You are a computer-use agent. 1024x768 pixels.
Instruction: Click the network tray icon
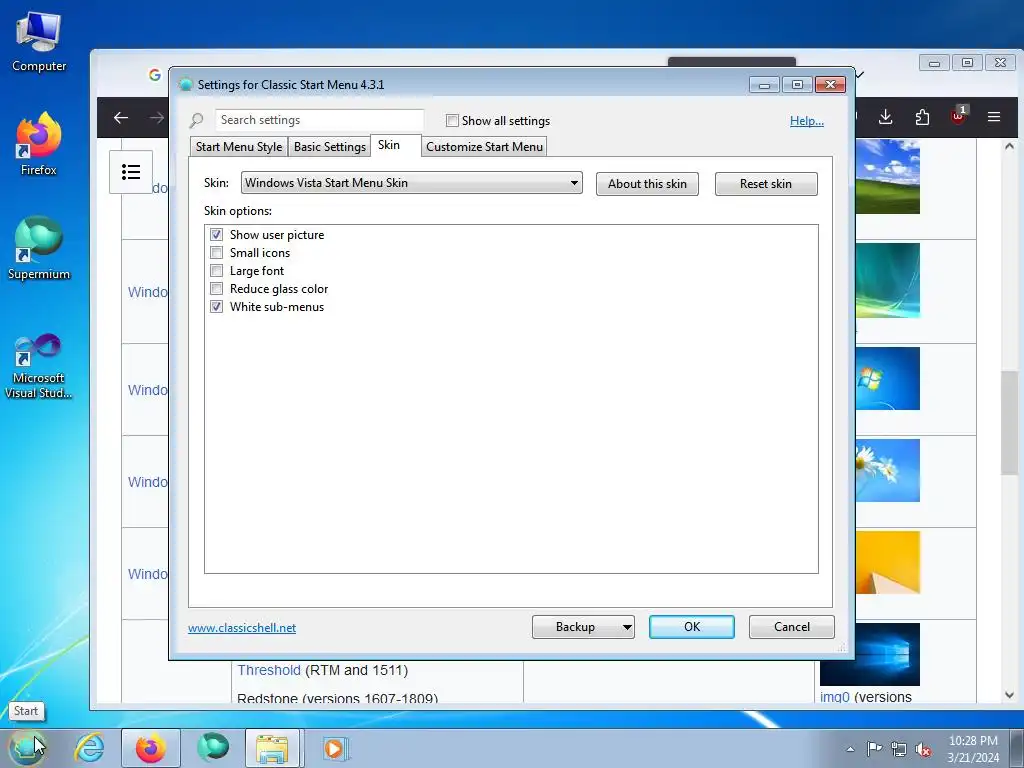coord(899,749)
